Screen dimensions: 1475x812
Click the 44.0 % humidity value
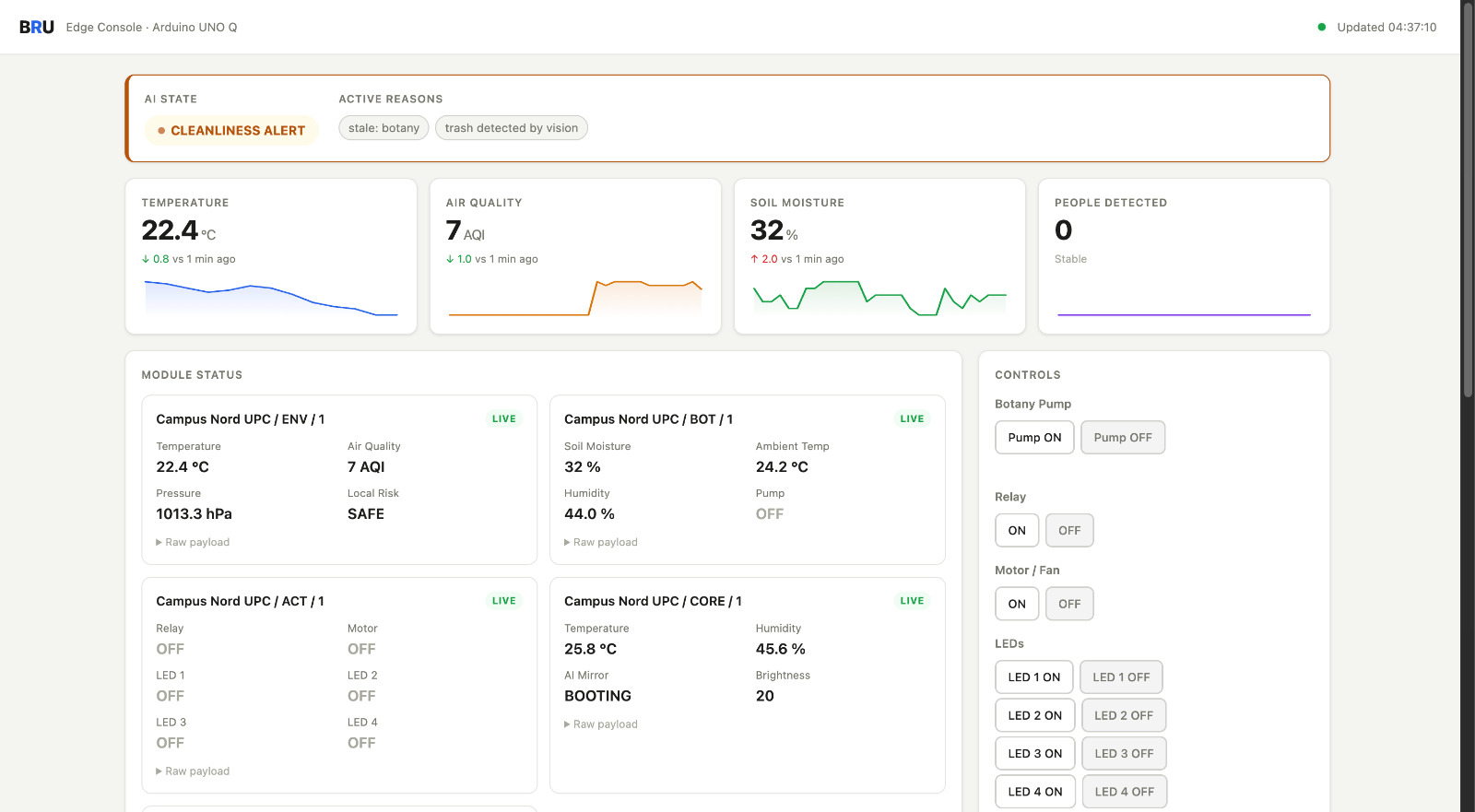[590, 514]
